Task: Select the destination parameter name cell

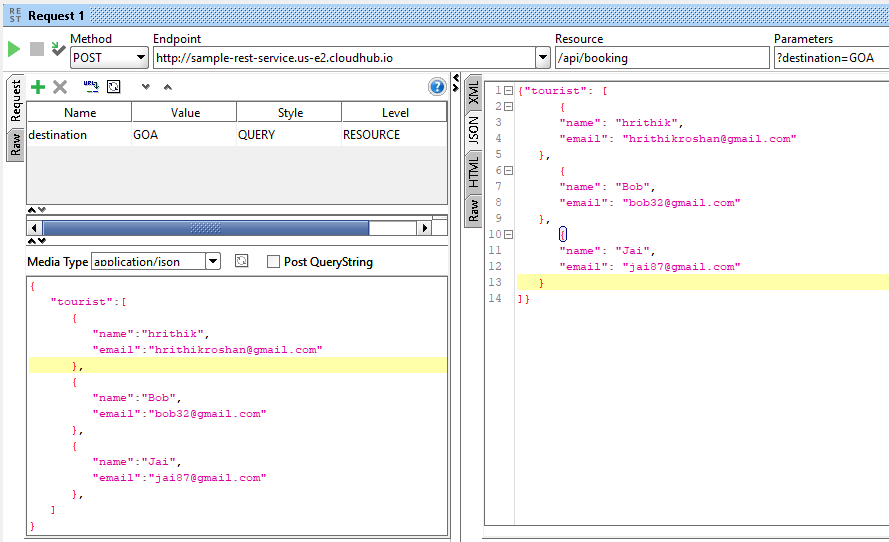Action: click(x=79, y=135)
